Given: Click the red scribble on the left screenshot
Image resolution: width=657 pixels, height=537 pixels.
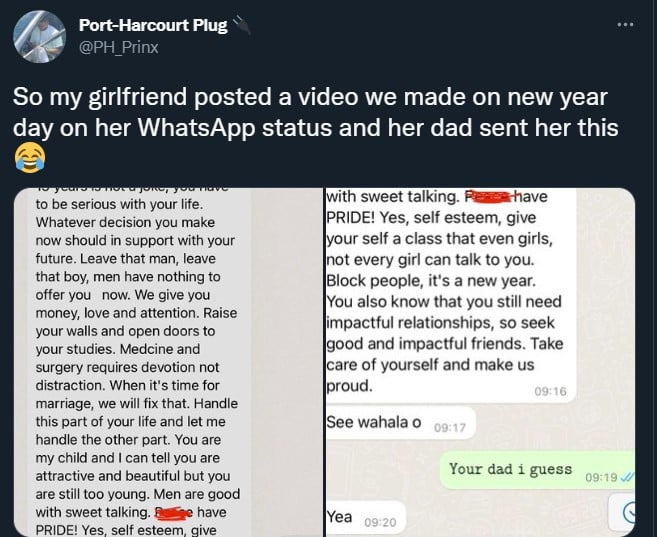Looking at the screenshot, I should click(x=173, y=512).
